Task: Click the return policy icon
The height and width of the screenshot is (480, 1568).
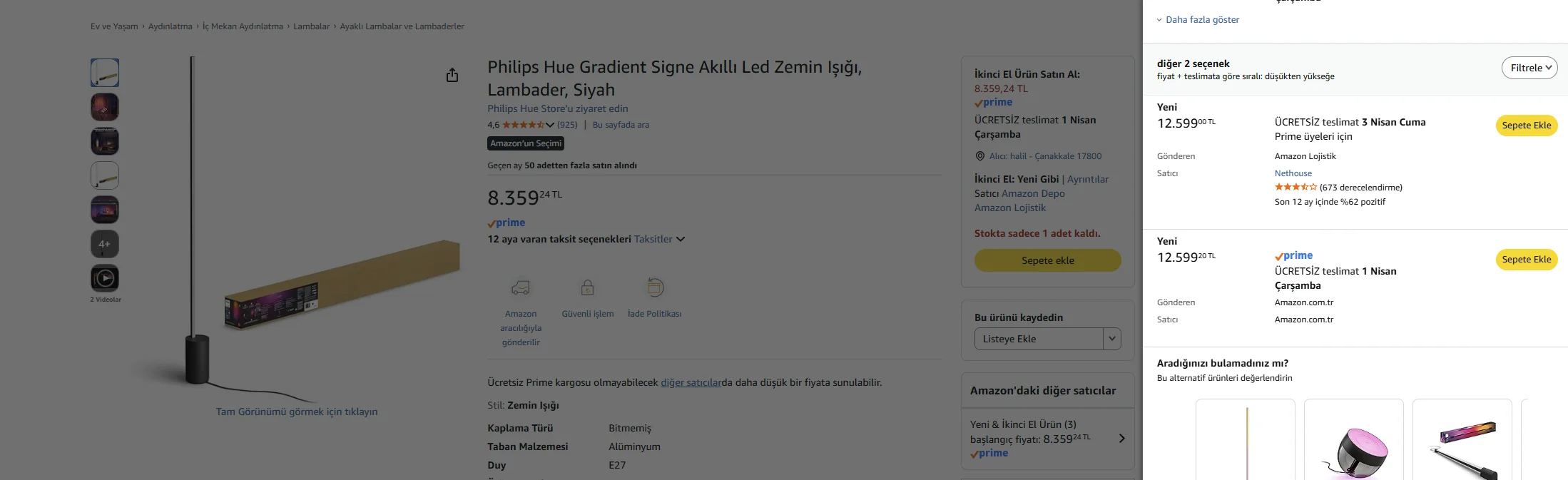Action: coord(655,287)
